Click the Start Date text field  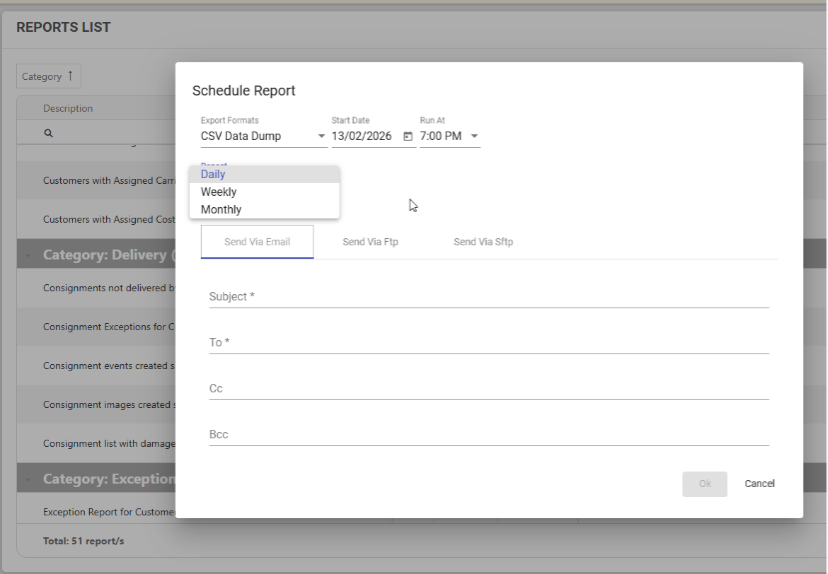[364, 136]
